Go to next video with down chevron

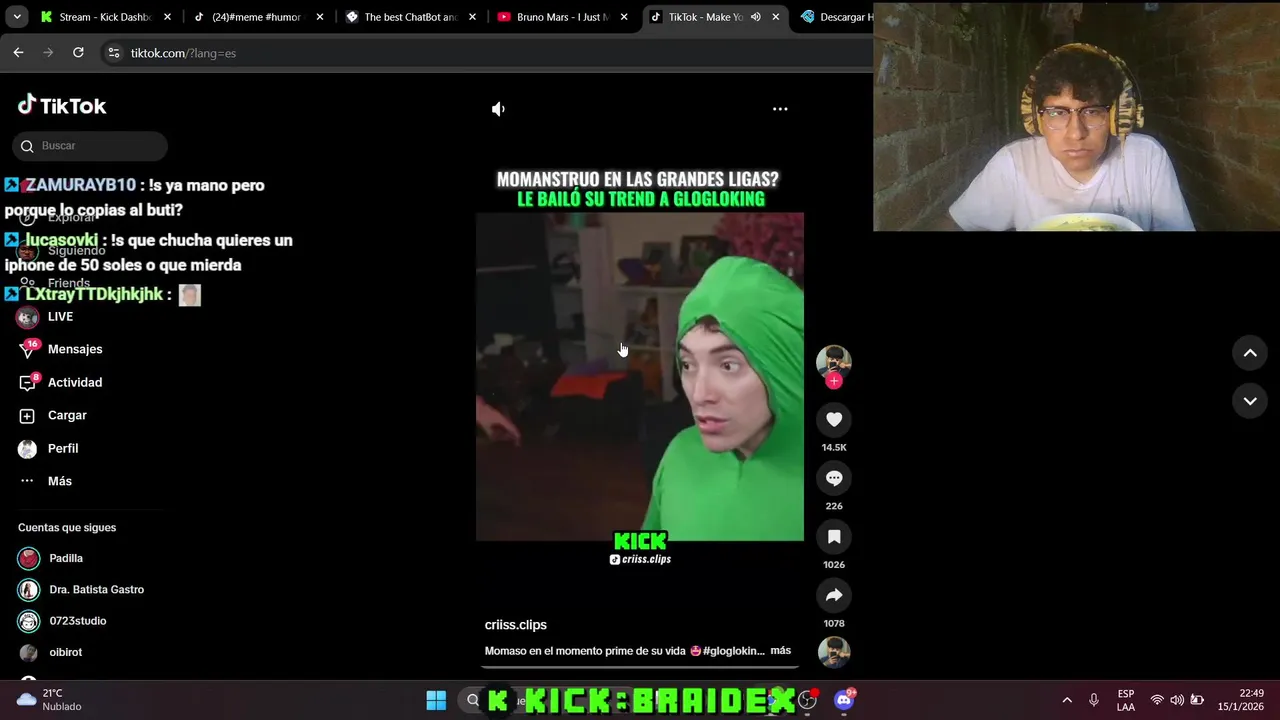click(x=1250, y=401)
